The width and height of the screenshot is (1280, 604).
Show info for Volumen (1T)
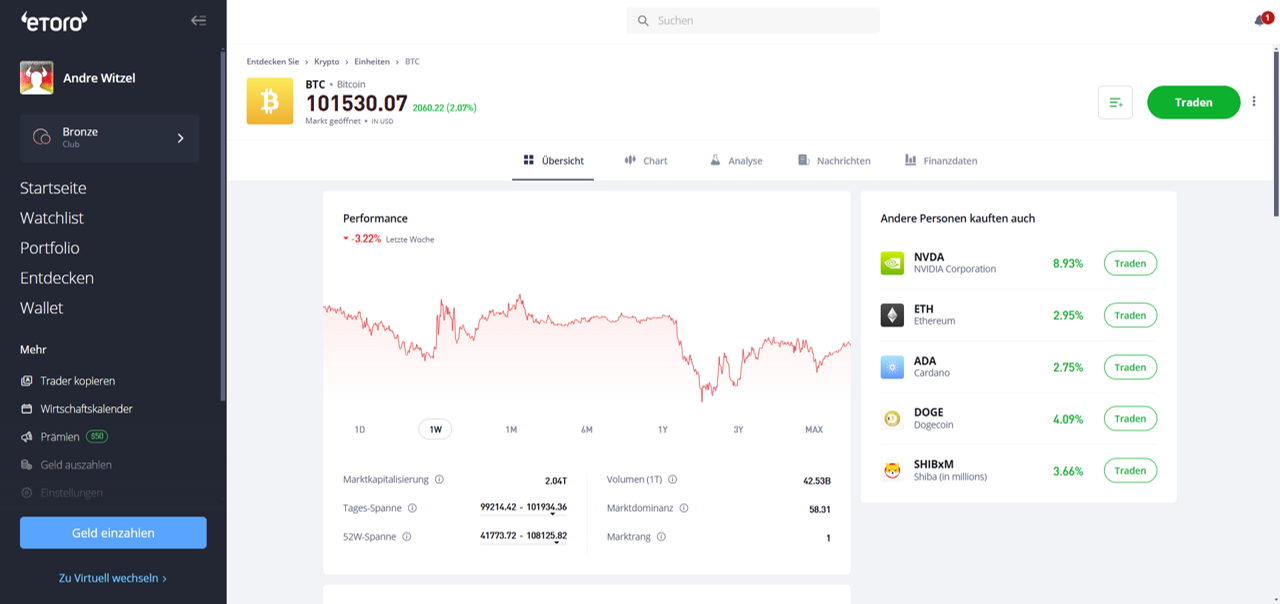(x=672, y=480)
